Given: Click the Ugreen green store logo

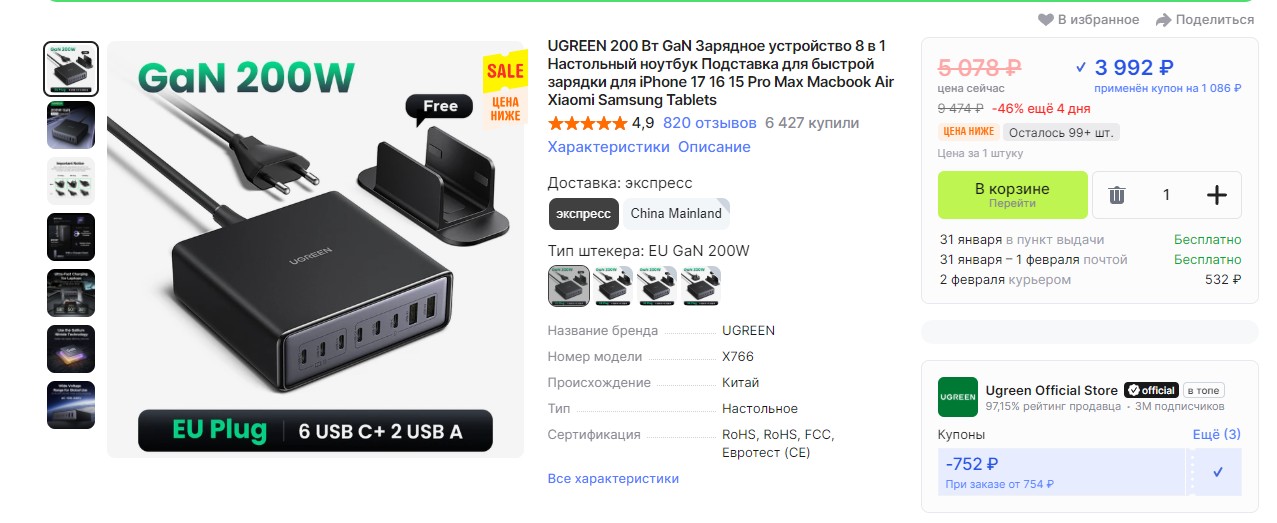Looking at the screenshot, I should [957, 397].
